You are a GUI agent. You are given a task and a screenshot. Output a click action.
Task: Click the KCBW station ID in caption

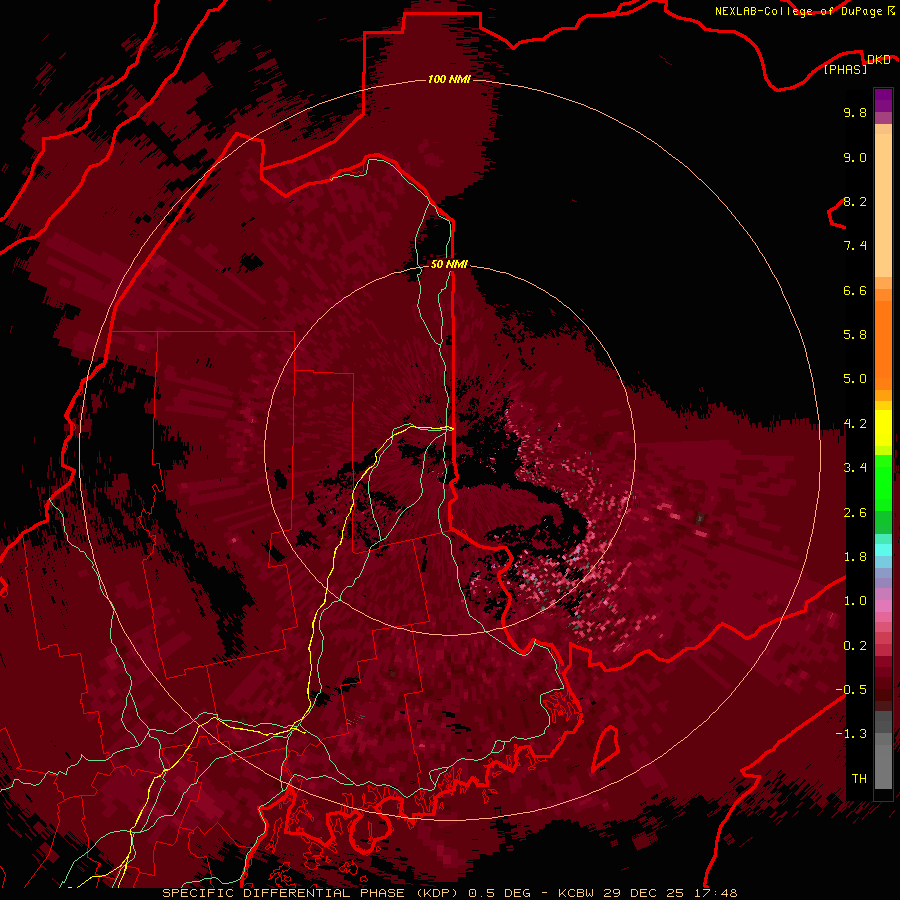pyautogui.click(x=576, y=893)
